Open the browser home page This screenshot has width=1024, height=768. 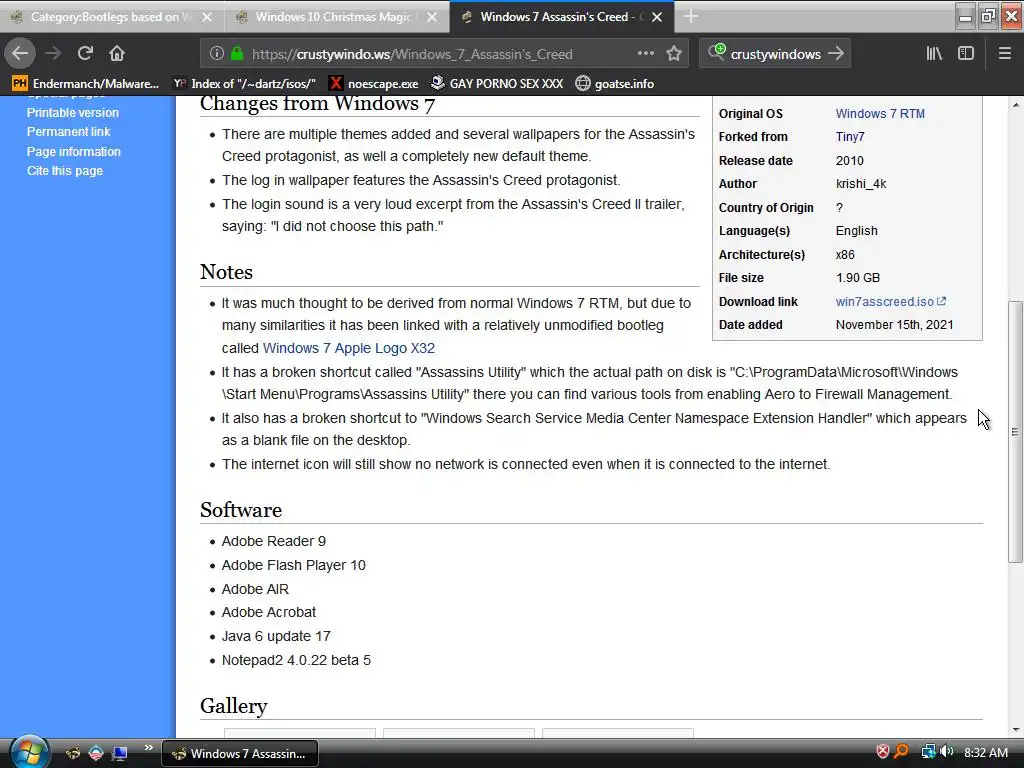coord(117,53)
